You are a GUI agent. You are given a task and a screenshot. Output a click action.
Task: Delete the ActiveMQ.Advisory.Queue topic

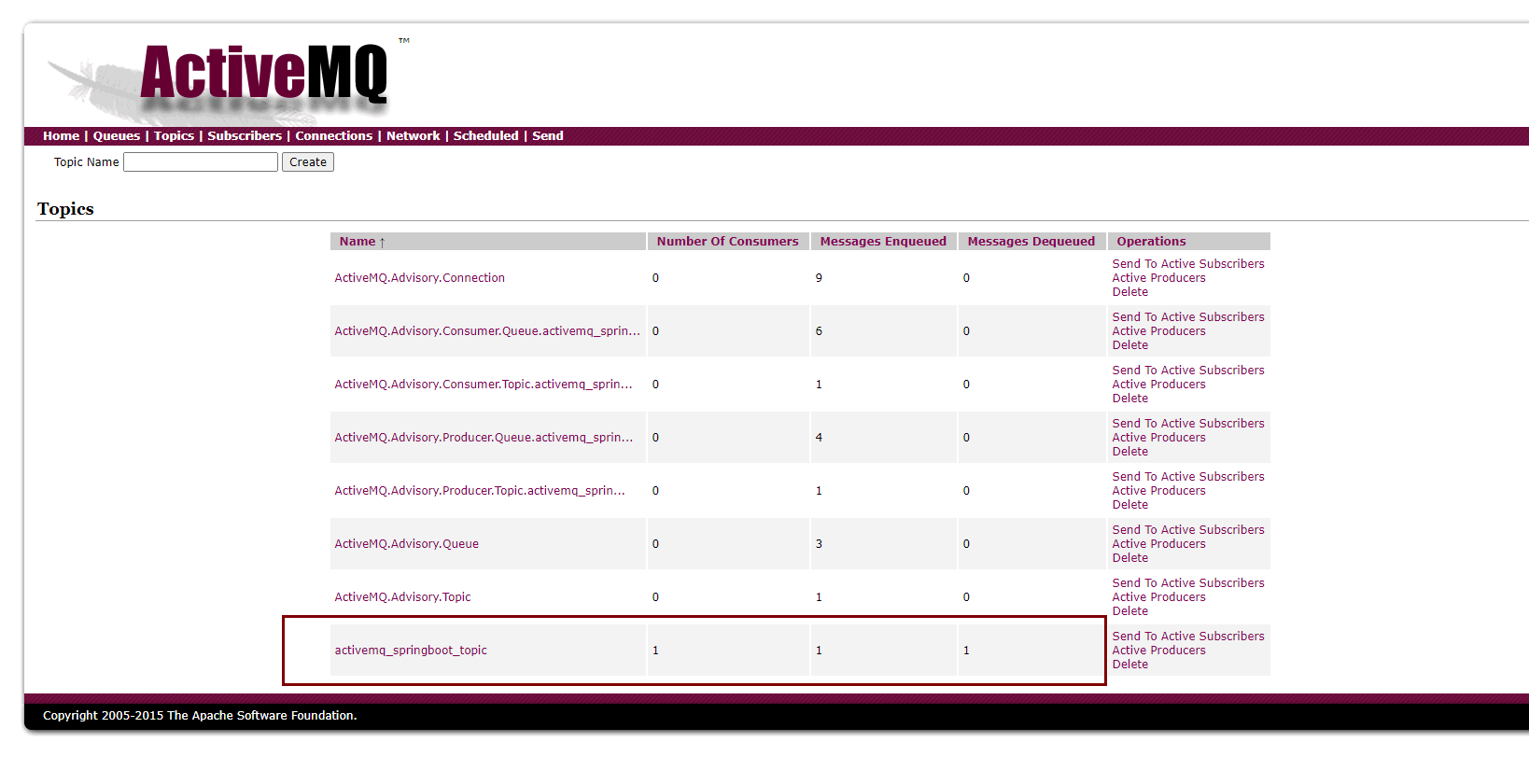click(x=1129, y=558)
